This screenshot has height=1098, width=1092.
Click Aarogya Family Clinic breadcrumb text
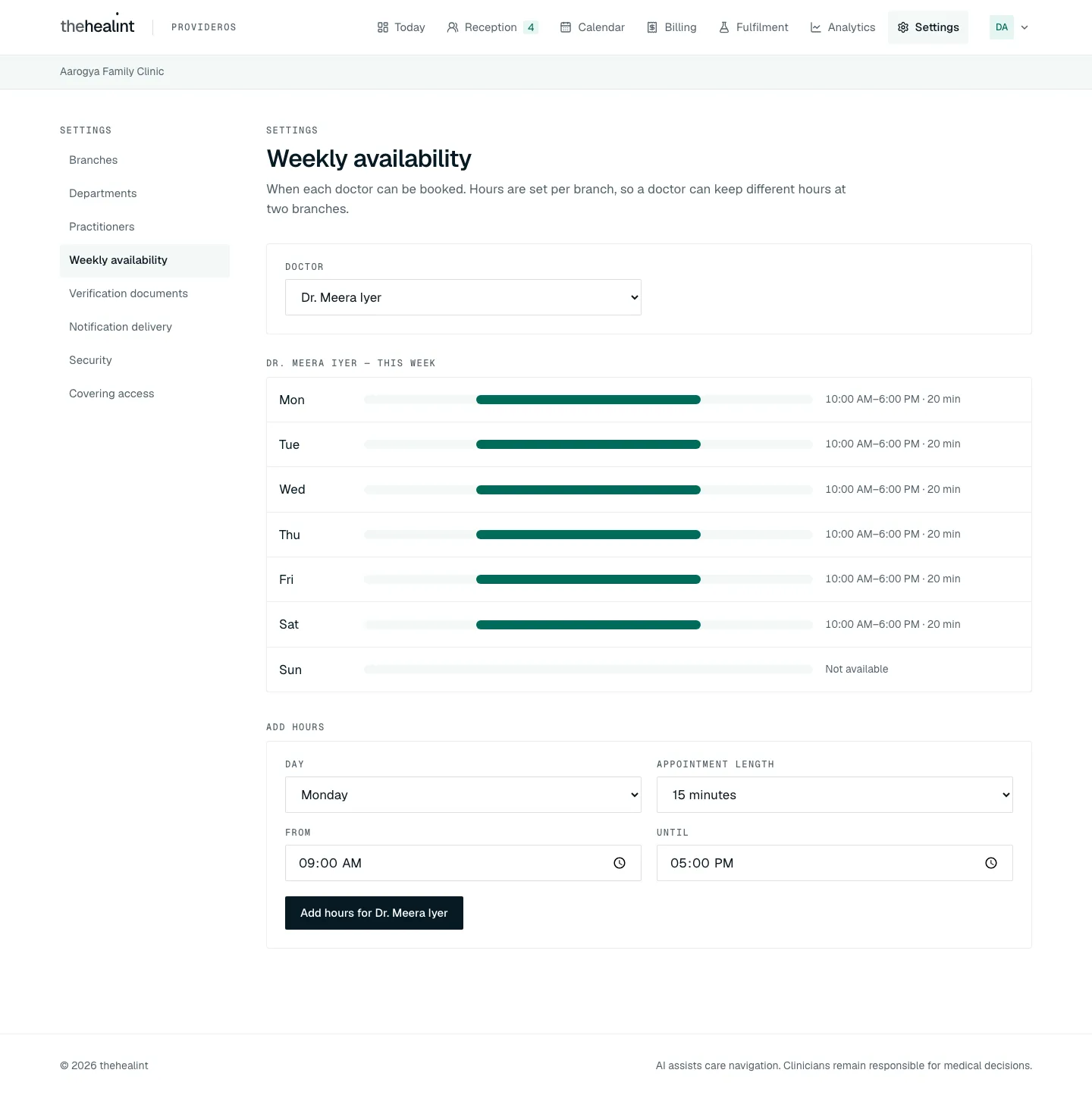point(112,71)
